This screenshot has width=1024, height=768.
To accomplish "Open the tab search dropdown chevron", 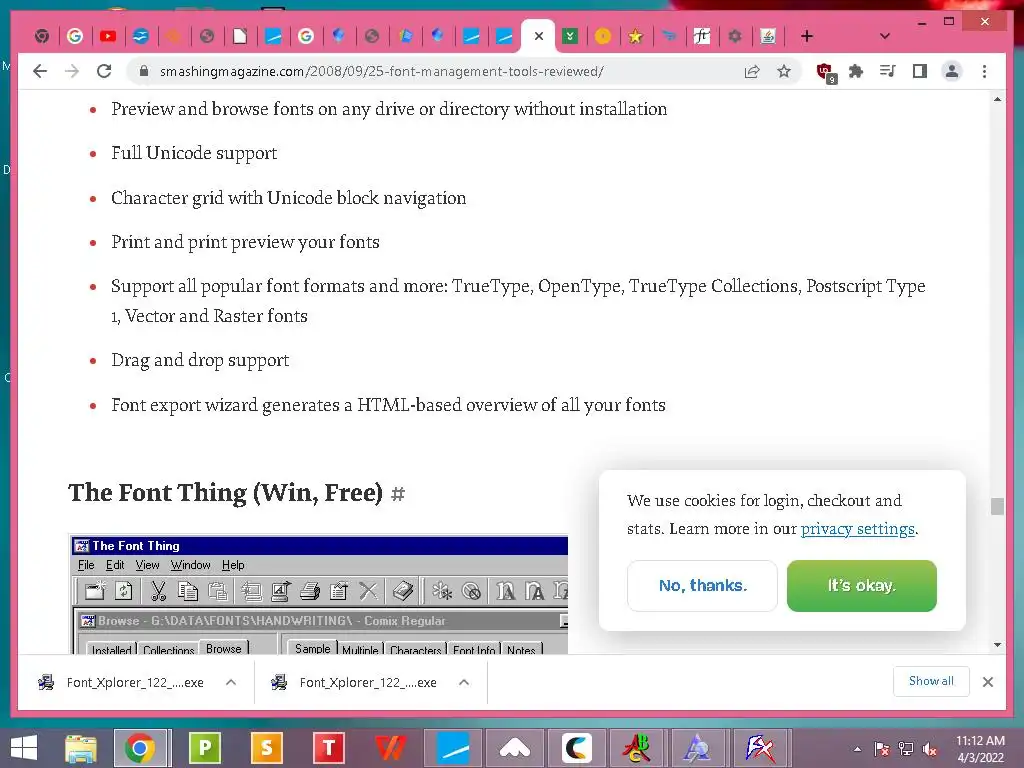I will pyautogui.click(x=885, y=37).
